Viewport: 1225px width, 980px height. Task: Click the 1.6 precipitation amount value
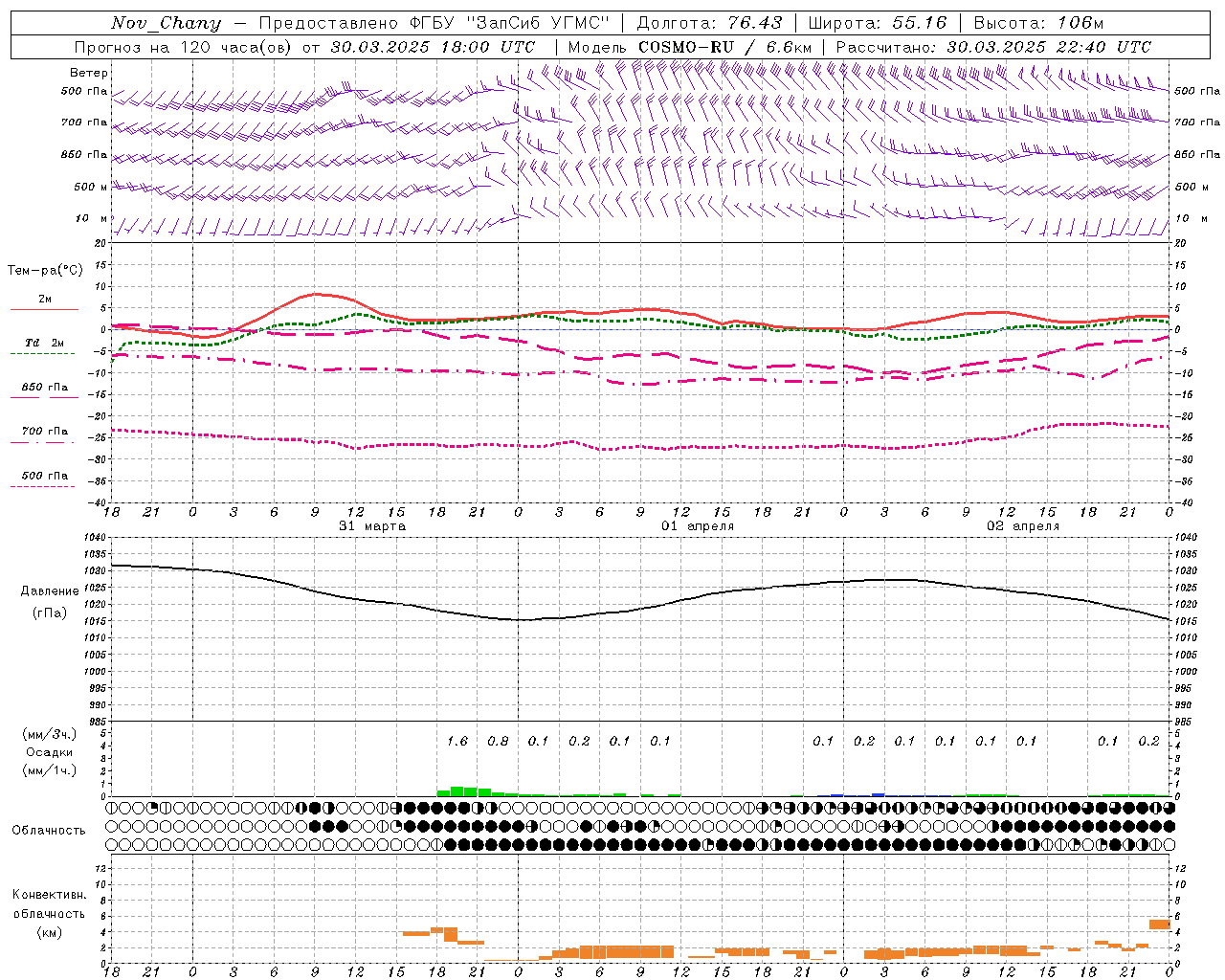click(x=457, y=741)
